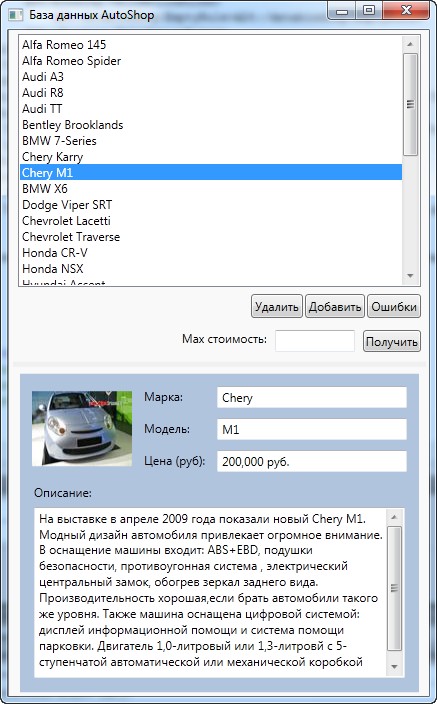Click the application icon in the title bar
The height and width of the screenshot is (704, 437).
pos(16,15)
